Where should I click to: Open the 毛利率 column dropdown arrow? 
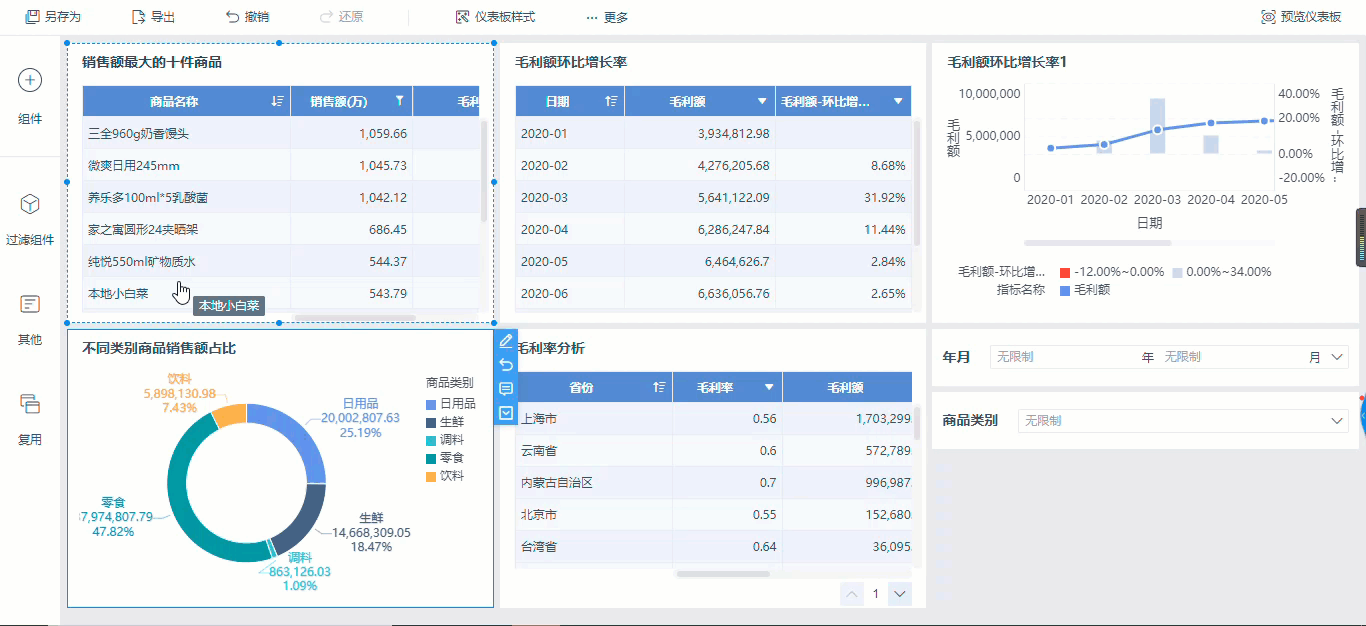point(769,388)
